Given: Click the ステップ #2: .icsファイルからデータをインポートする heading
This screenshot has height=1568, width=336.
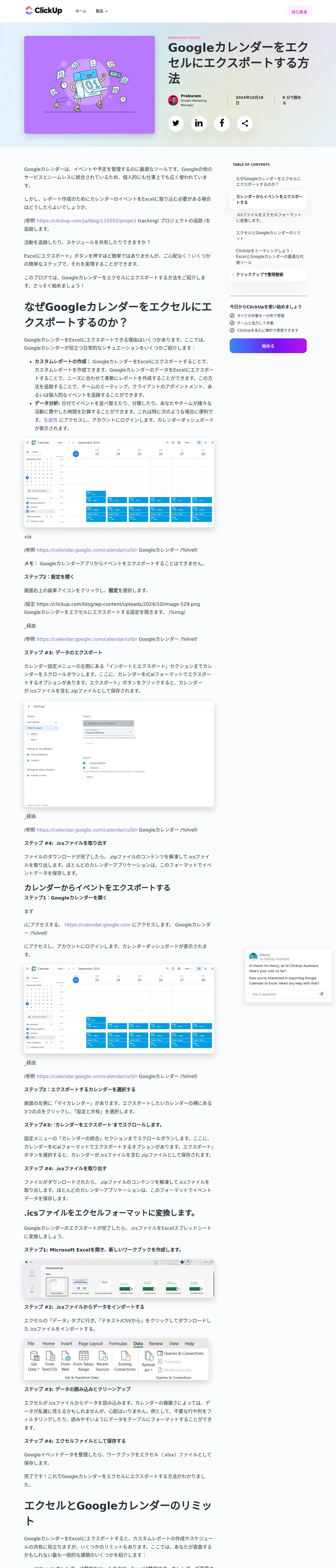Looking at the screenshot, I should pyautogui.click(x=84, y=1307).
